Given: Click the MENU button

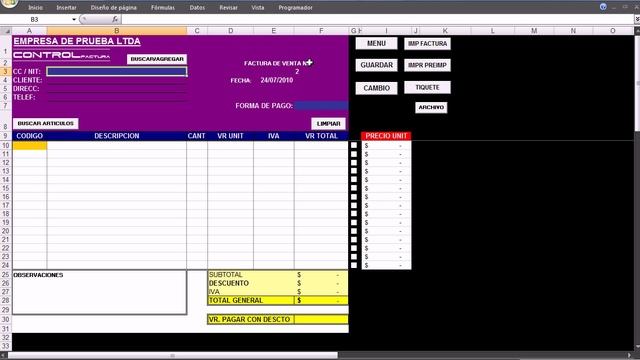Looking at the screenshot, I should (376, 43).
